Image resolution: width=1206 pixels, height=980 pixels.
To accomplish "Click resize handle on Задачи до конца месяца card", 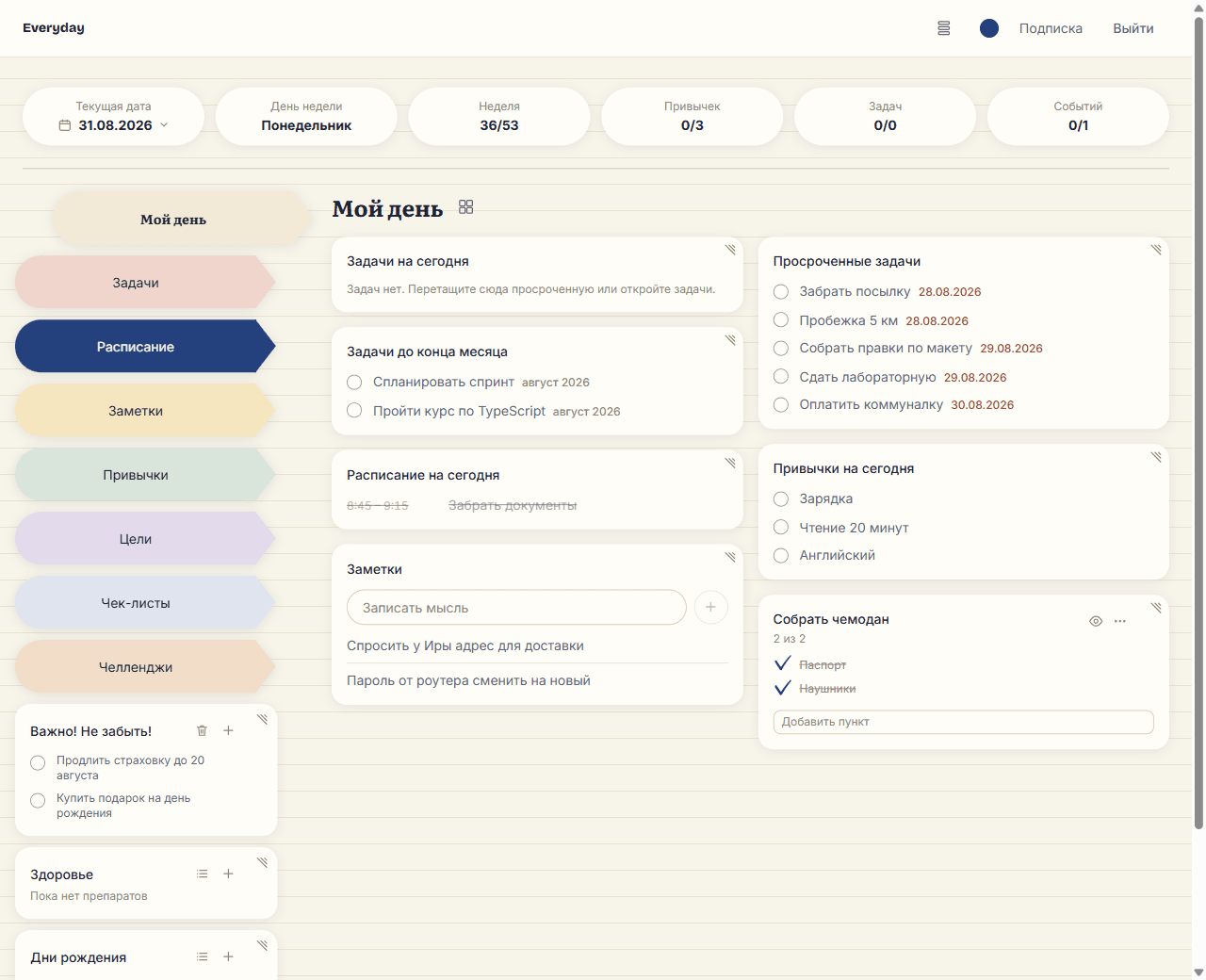I will click(x=730, y=340).
